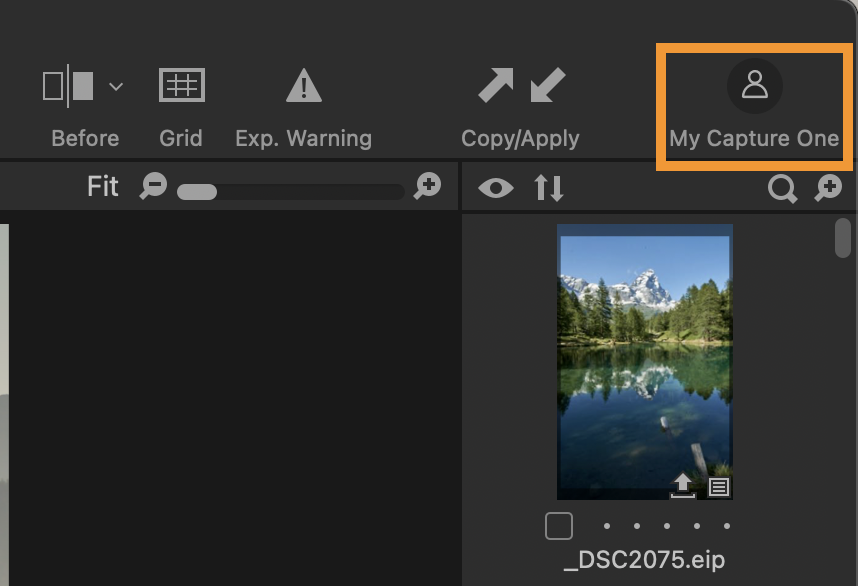This screenshot has width=858, height=586.
Task: Toggle the Before/After comparison view icon
Action: coord(68,86)
